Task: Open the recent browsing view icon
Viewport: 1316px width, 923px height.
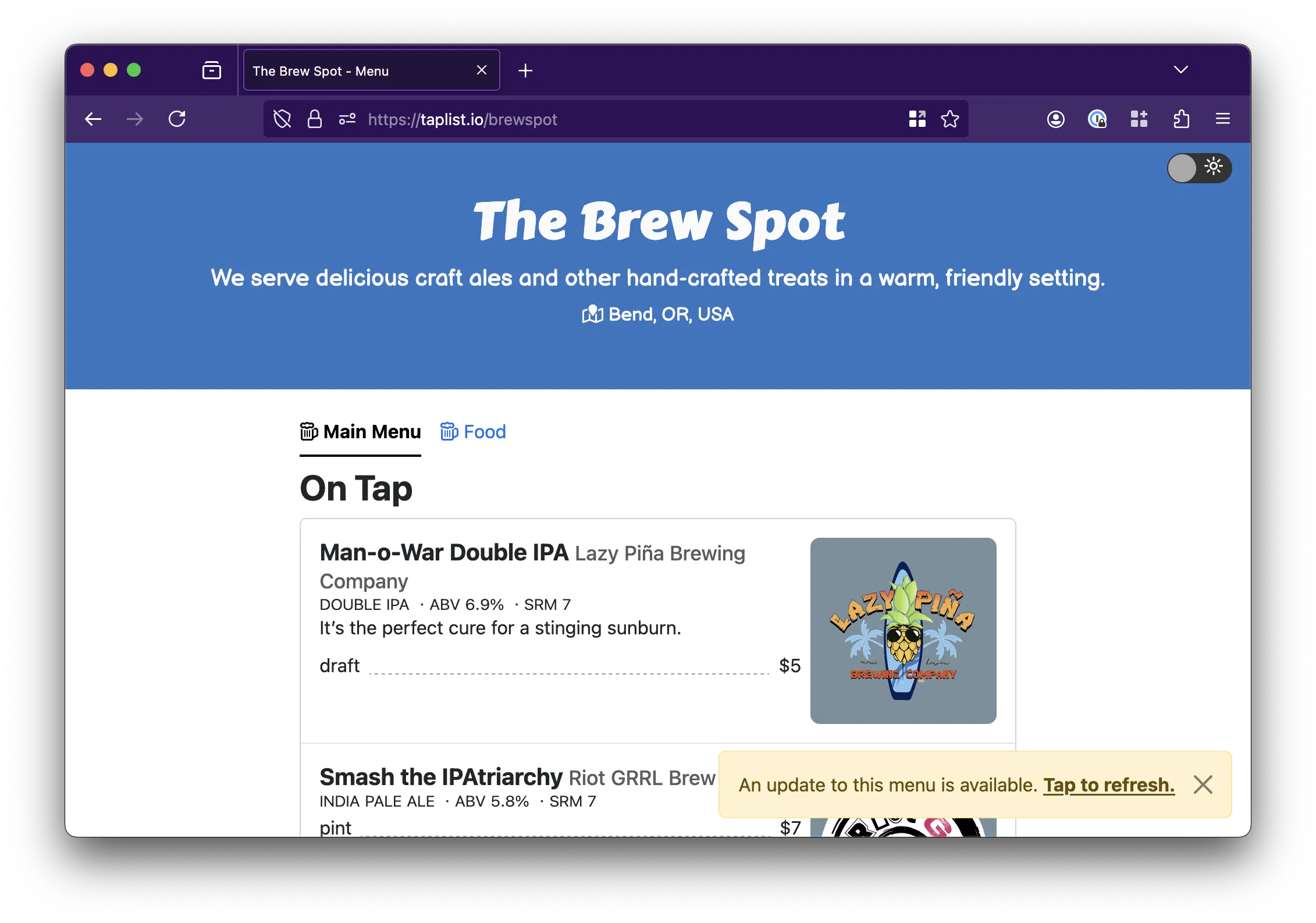Action: tap(212, 70)
